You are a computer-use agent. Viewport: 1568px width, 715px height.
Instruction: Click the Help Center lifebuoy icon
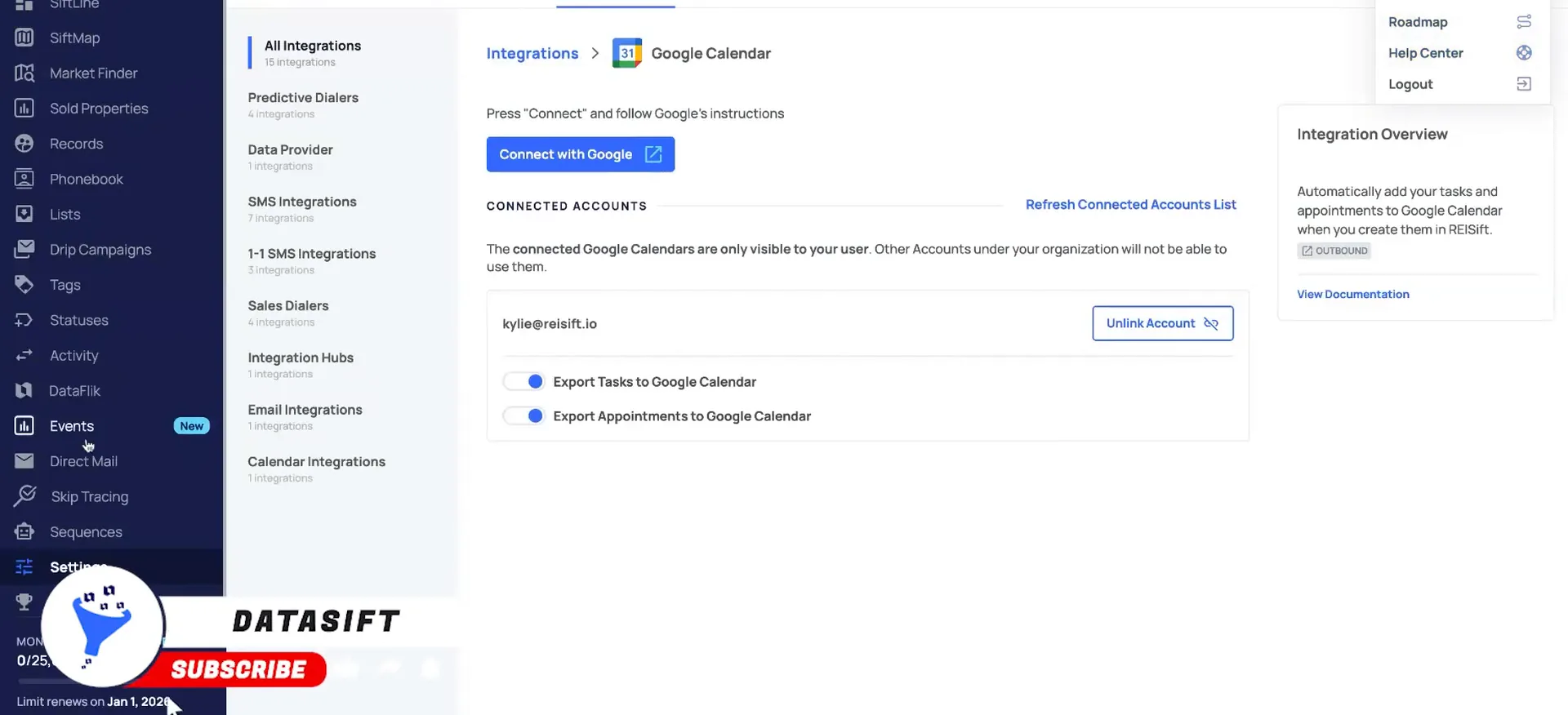[1524, 53]
